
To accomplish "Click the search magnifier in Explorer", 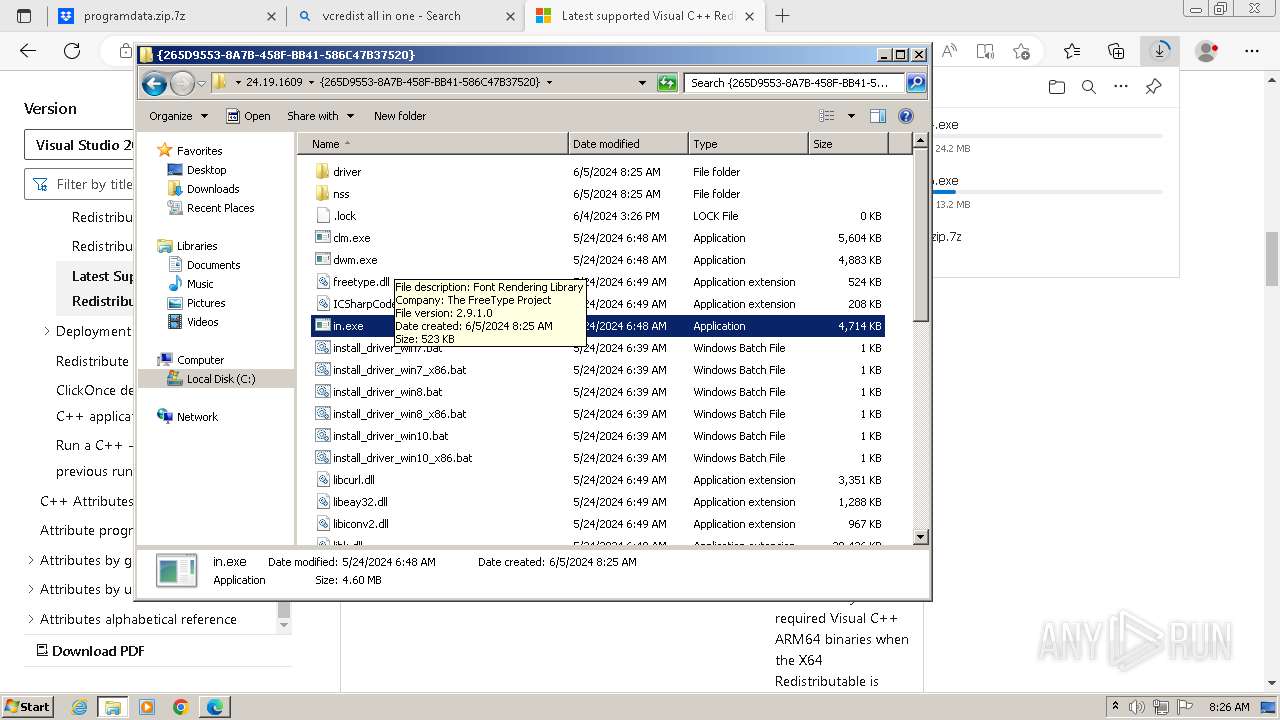I will pyautogui.click(x=915, y=83).
